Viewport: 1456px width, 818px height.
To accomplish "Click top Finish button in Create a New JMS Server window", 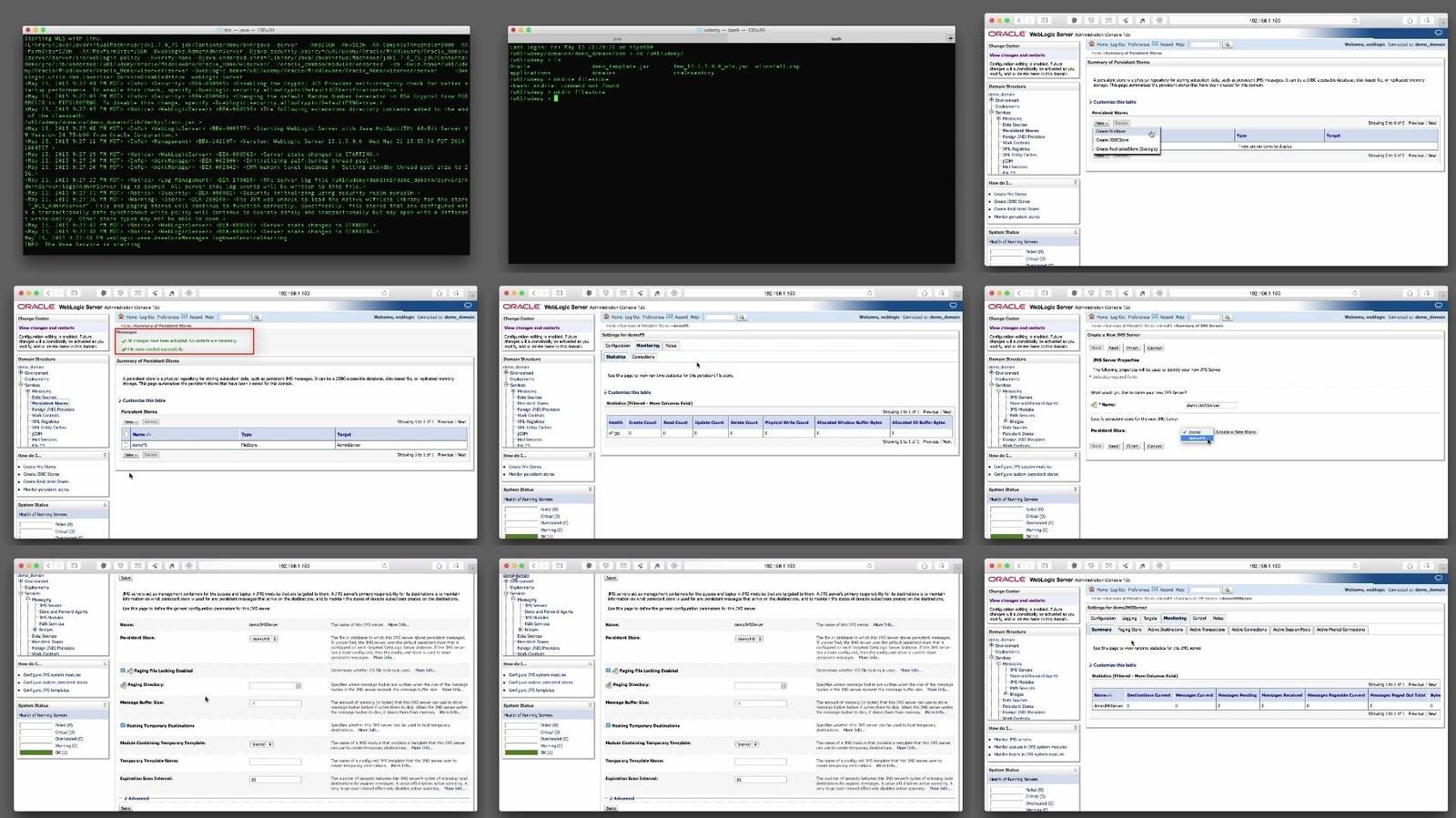I will [x=1133, y=348].
